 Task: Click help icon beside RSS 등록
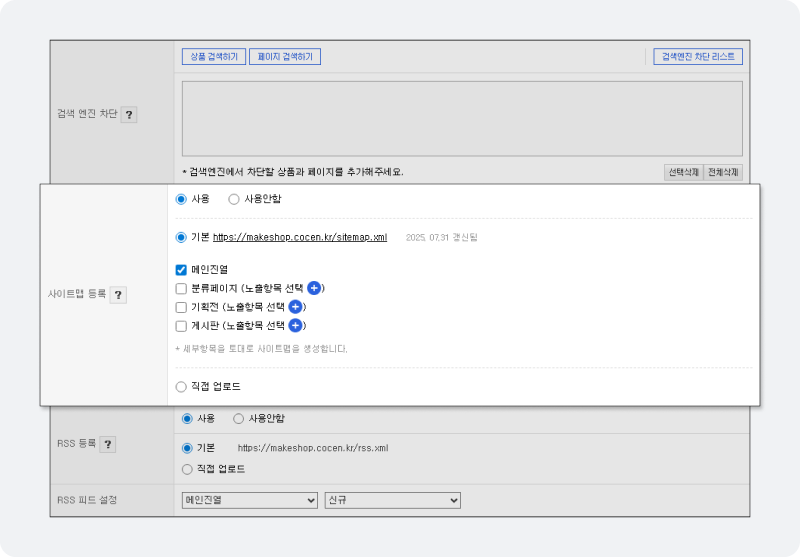point(108,444)
